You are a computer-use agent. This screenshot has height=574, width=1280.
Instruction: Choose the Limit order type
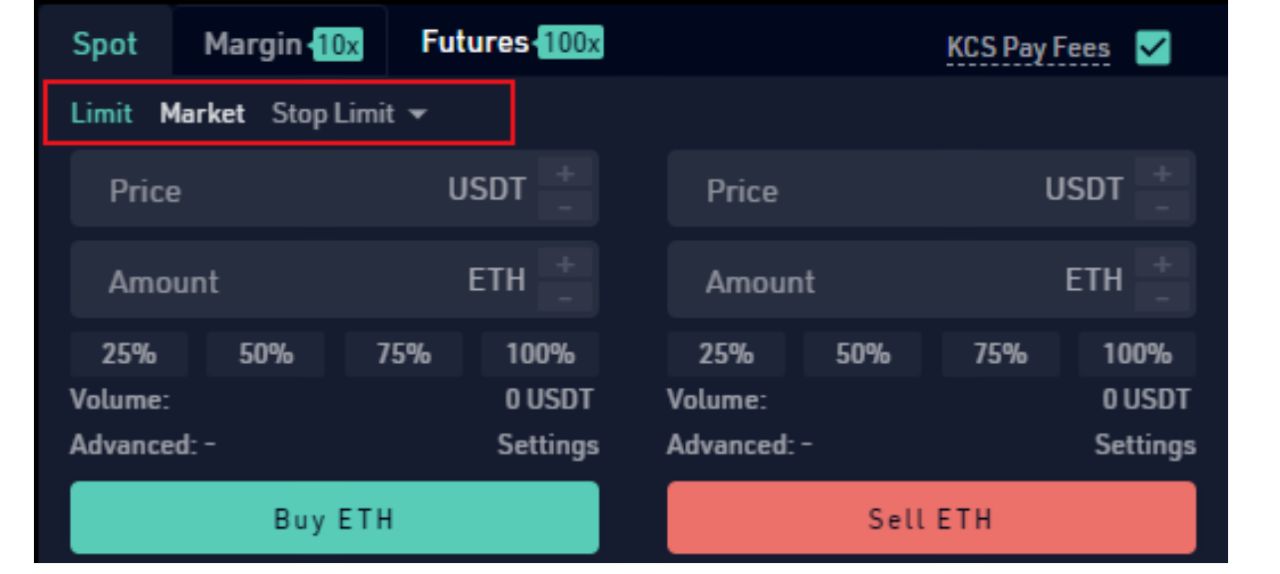(x=101, y=114)
